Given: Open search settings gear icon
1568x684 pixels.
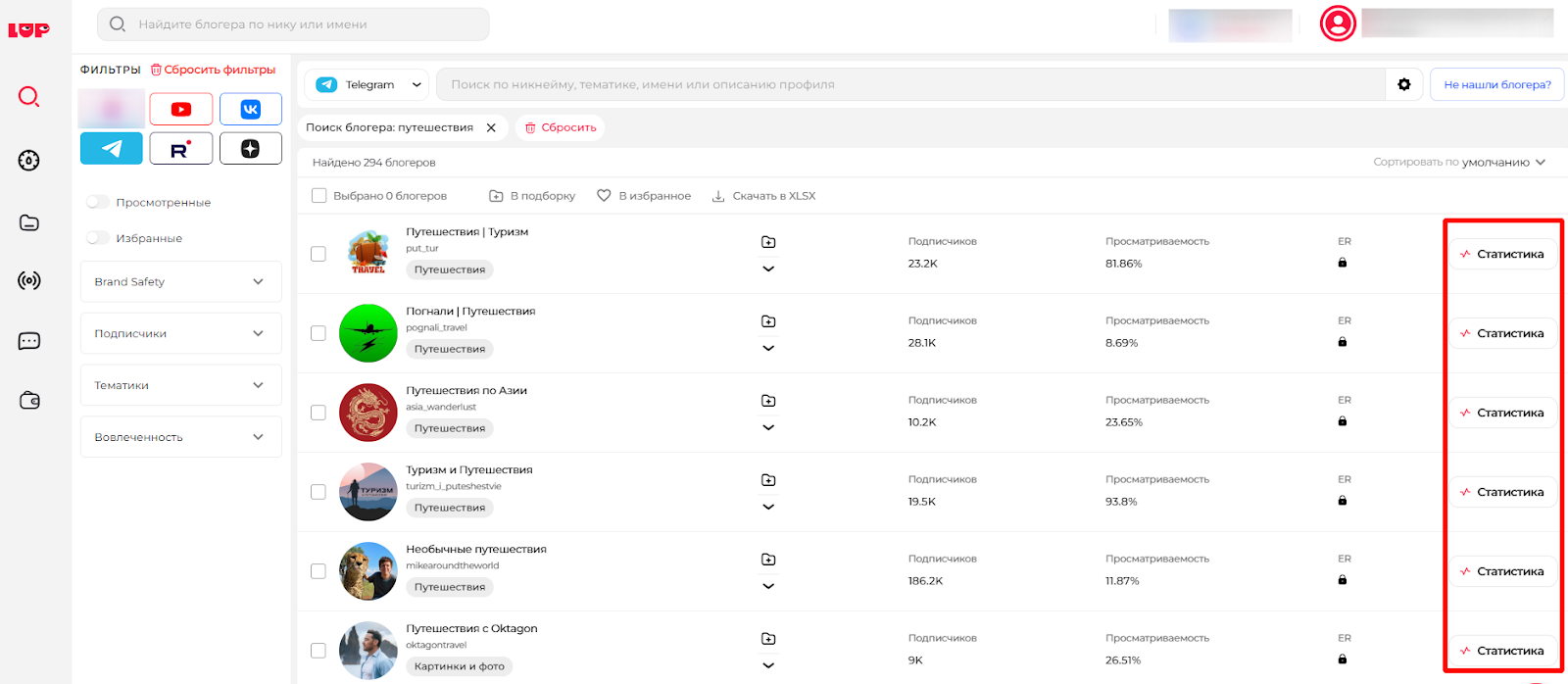Looking at the screenshot, I should (1403, 85).
